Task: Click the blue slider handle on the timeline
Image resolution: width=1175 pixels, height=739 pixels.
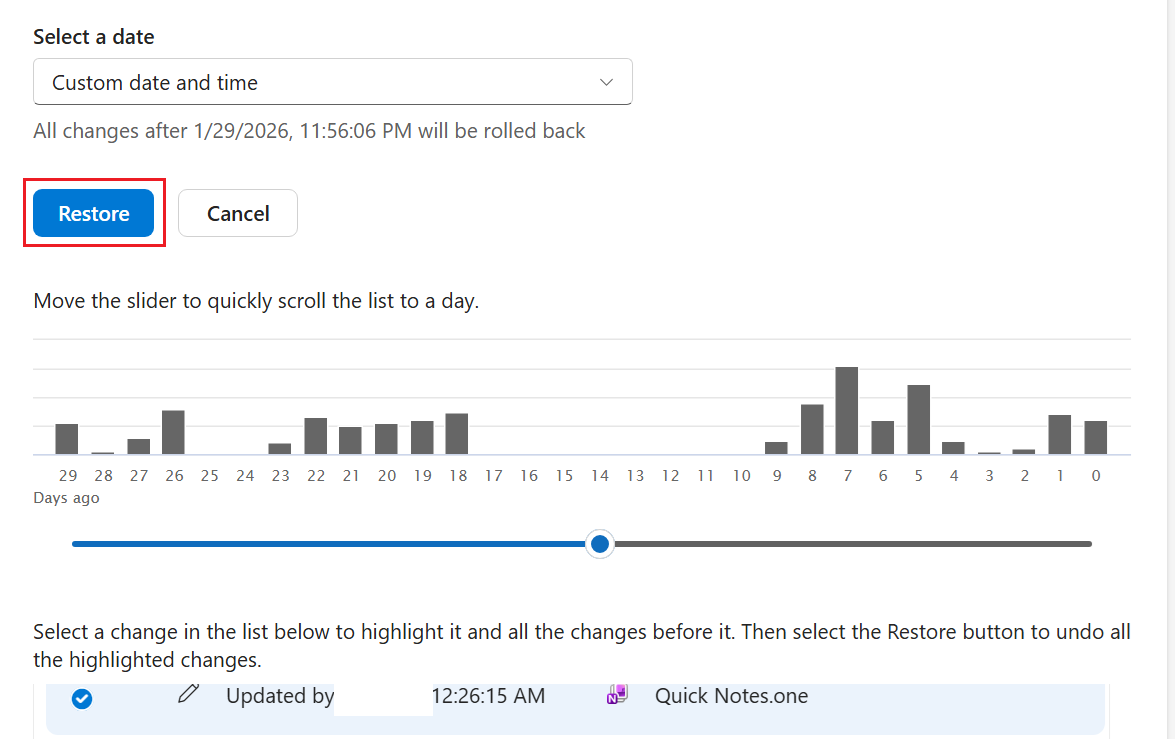Action: pyautogui.click(x=599, y=544)
